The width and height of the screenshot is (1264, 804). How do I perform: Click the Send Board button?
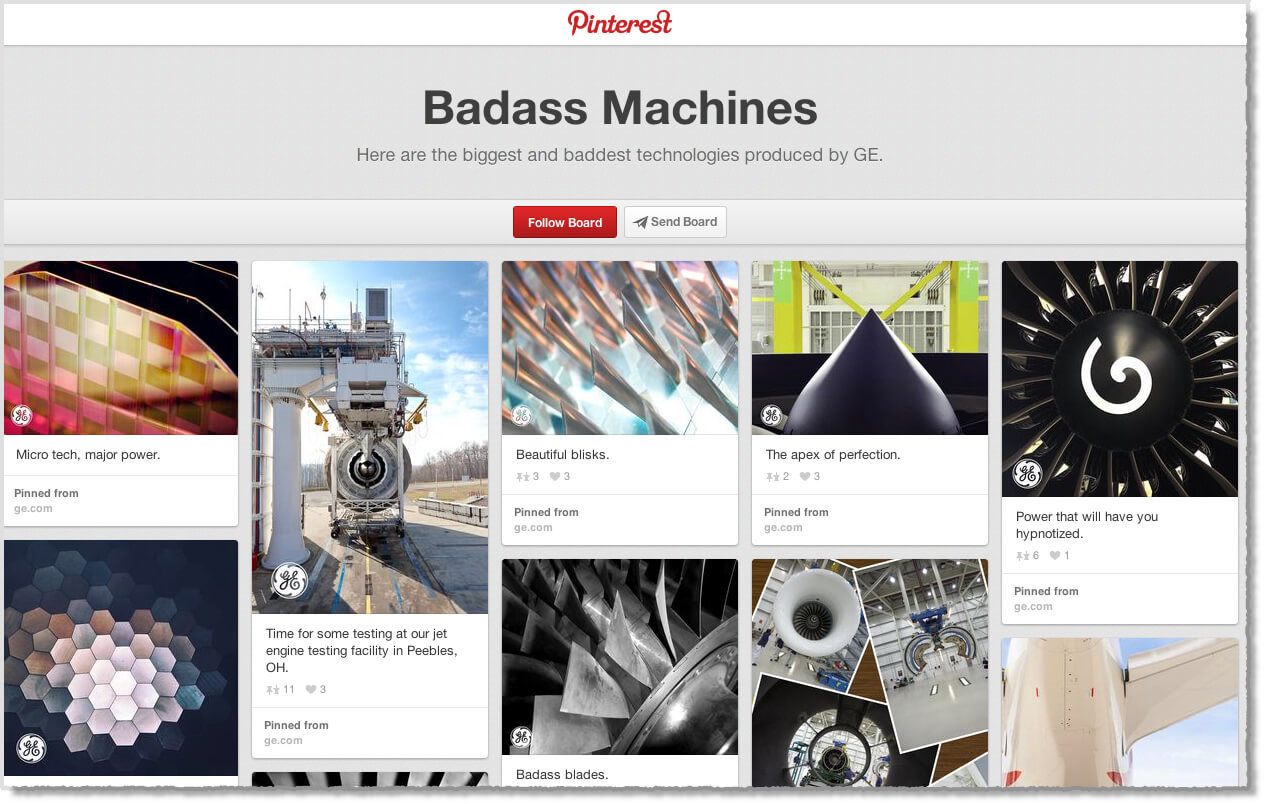(675, 222)
